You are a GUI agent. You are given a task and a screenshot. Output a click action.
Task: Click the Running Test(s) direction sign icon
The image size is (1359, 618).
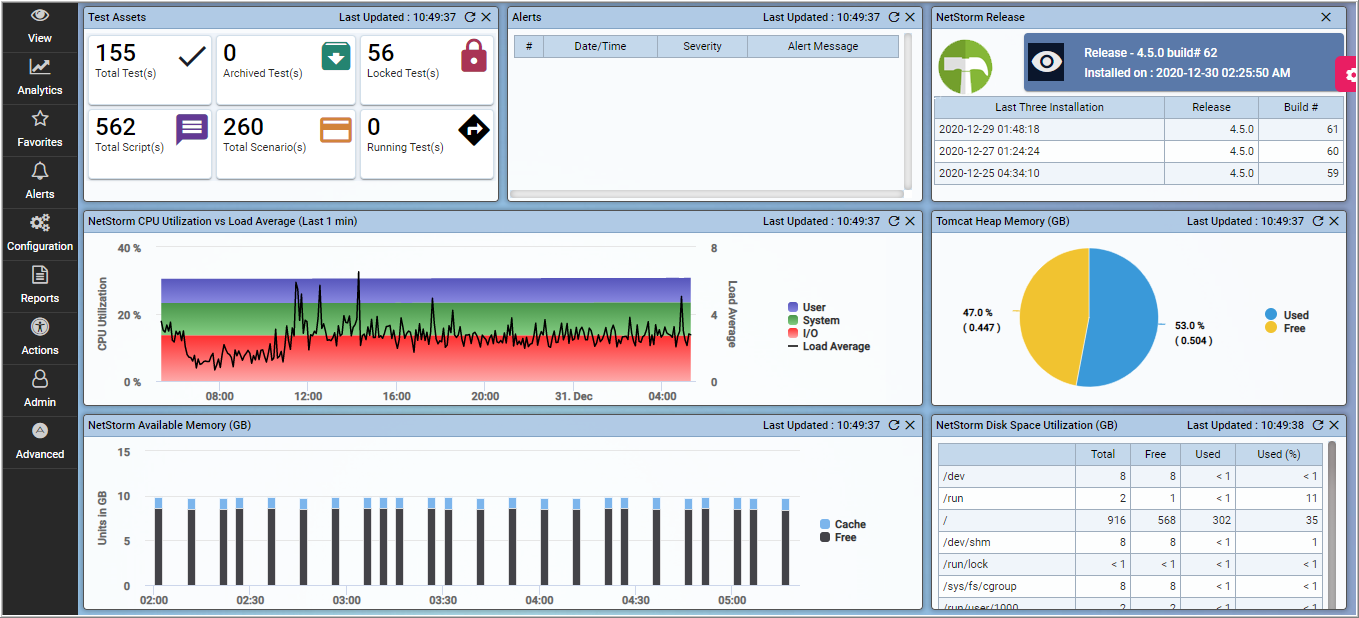click(474, 130)
